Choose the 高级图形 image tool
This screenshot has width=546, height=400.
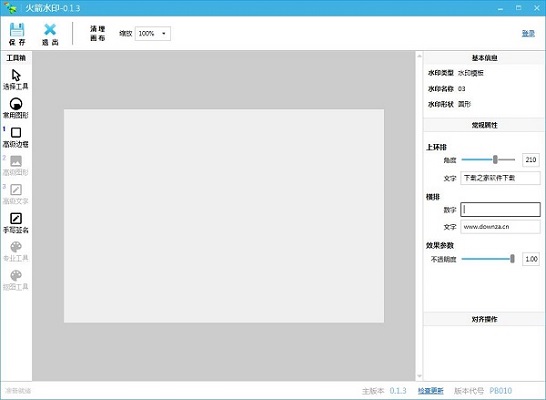tap(16, 161)
